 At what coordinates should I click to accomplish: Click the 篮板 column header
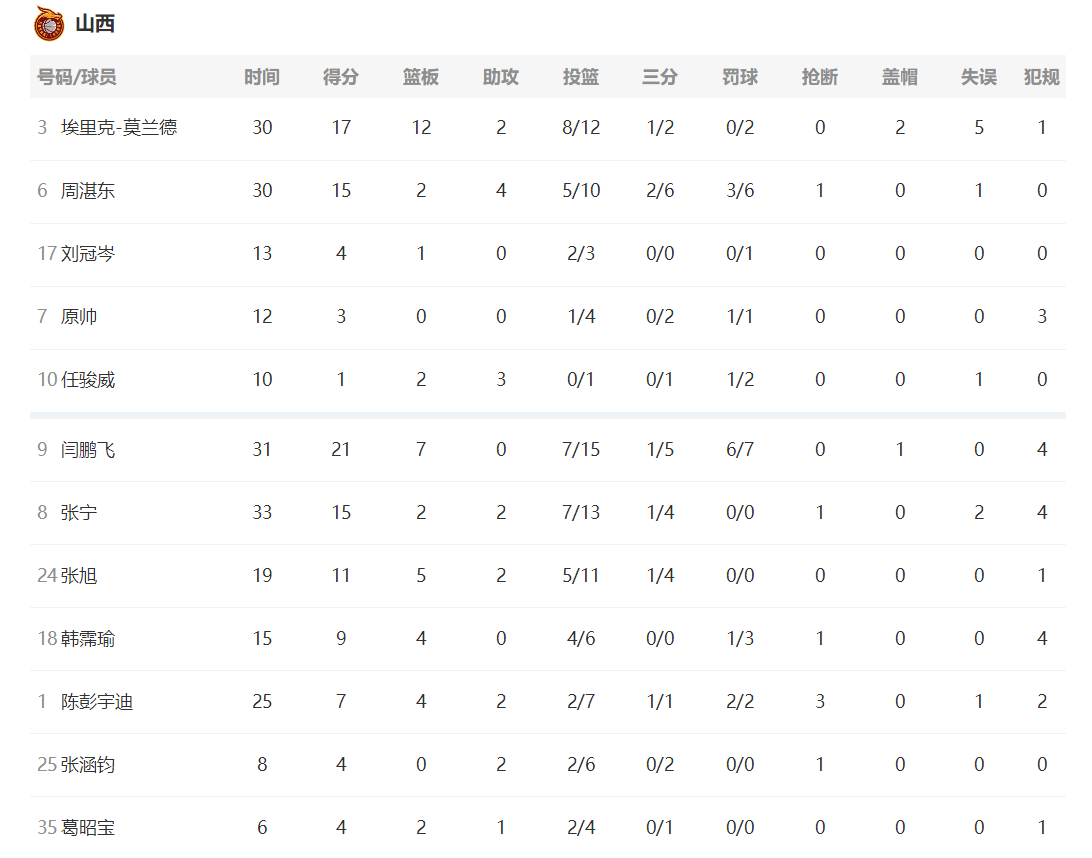tap(421, 77)
